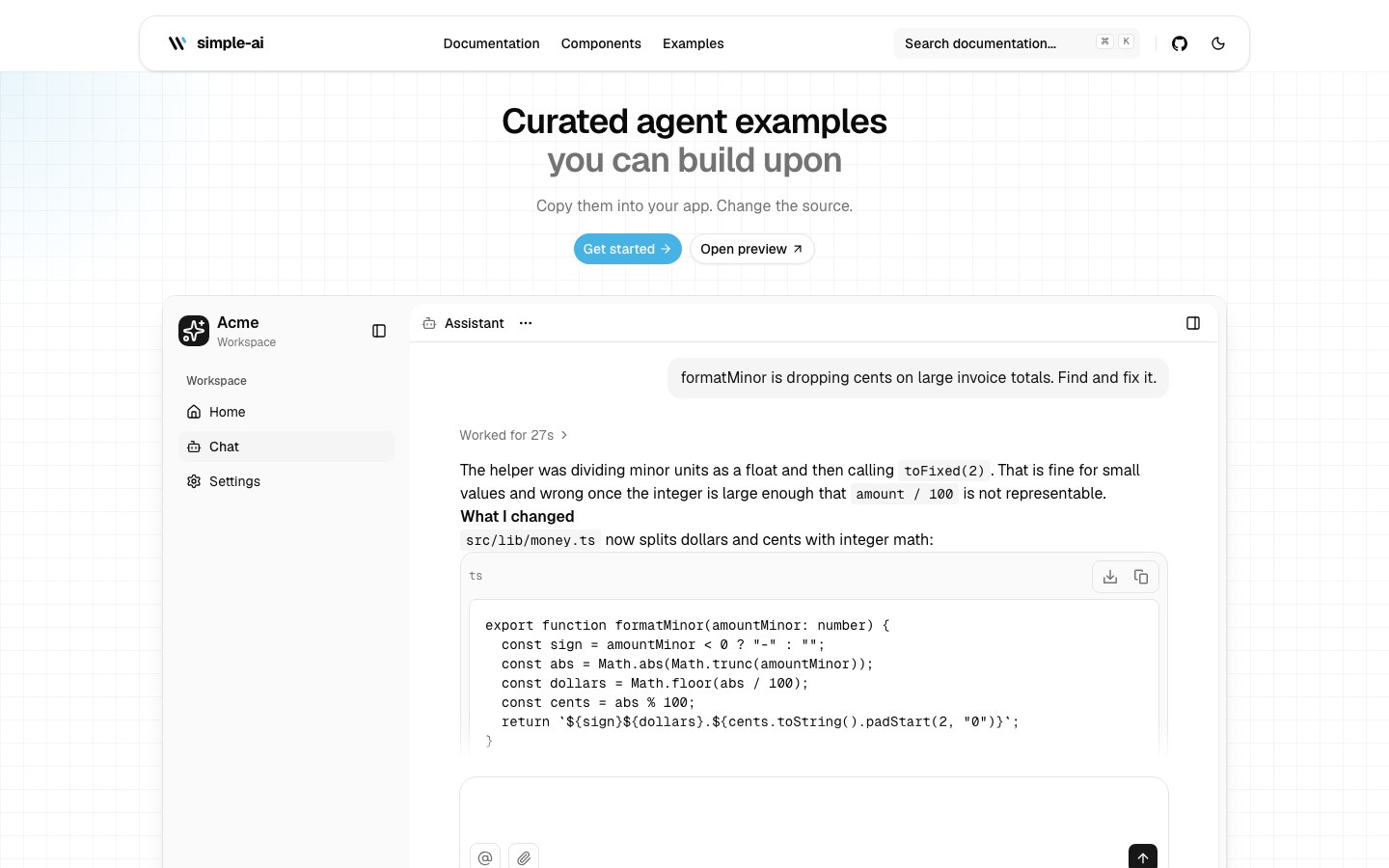Select Settings in the workspace sidebar
Screen dimensions: 1389x868
[286, 481]
